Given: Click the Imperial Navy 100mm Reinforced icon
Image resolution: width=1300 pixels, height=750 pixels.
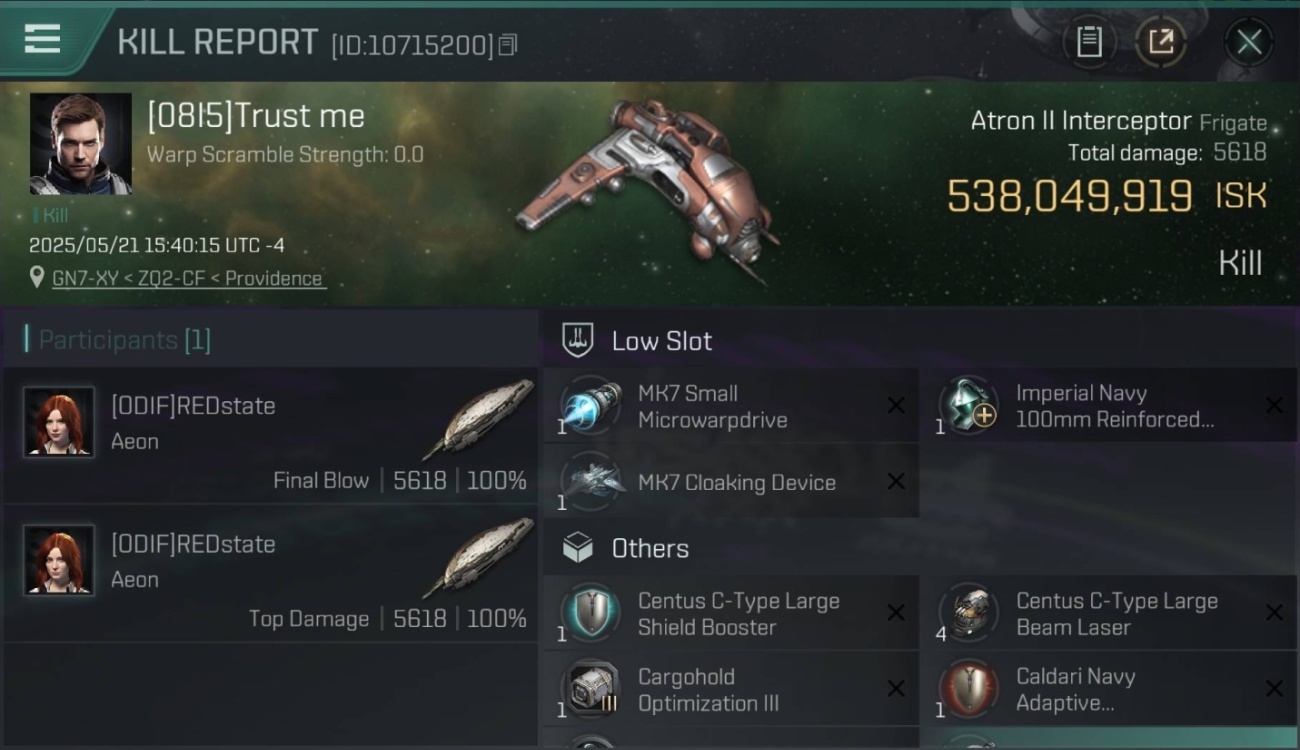Looking at the screenshot, I should (968, 406).
